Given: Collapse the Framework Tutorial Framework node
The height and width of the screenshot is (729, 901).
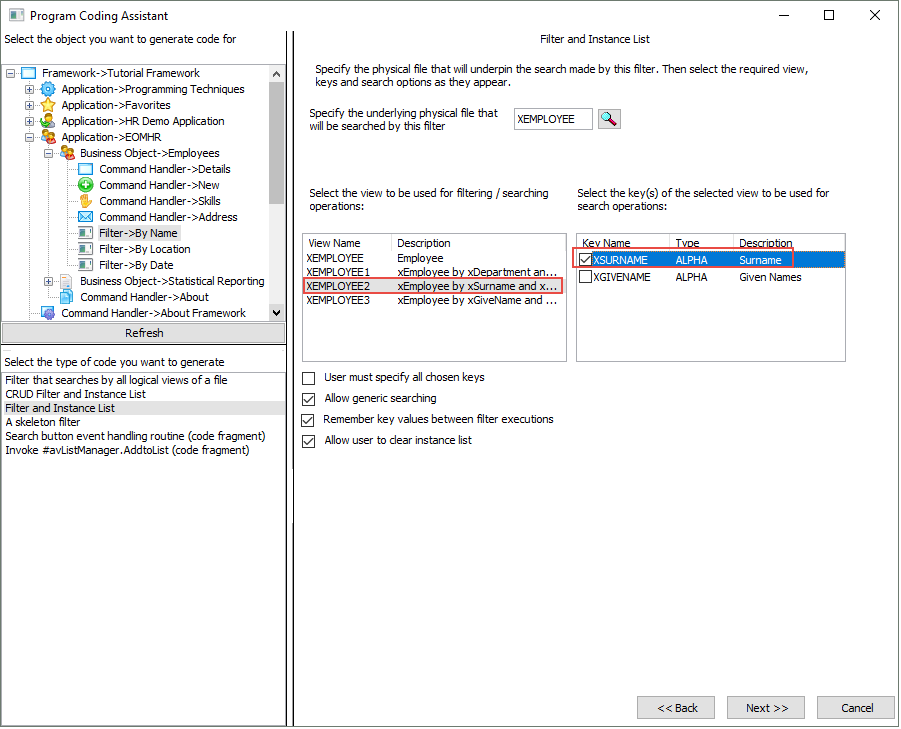Looking at the screenshot, I should [10, 74].
